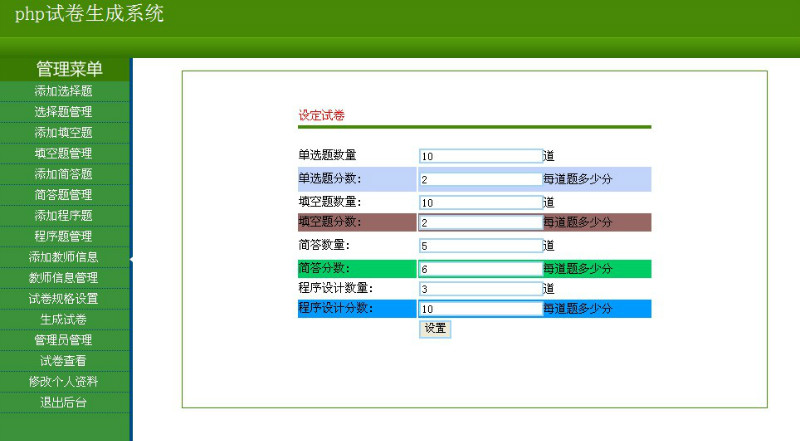Screen dimensions: 800x441
Task: Open 添加选择题 in the management menu
Action: pyautogui.click(x=63, y=91)
